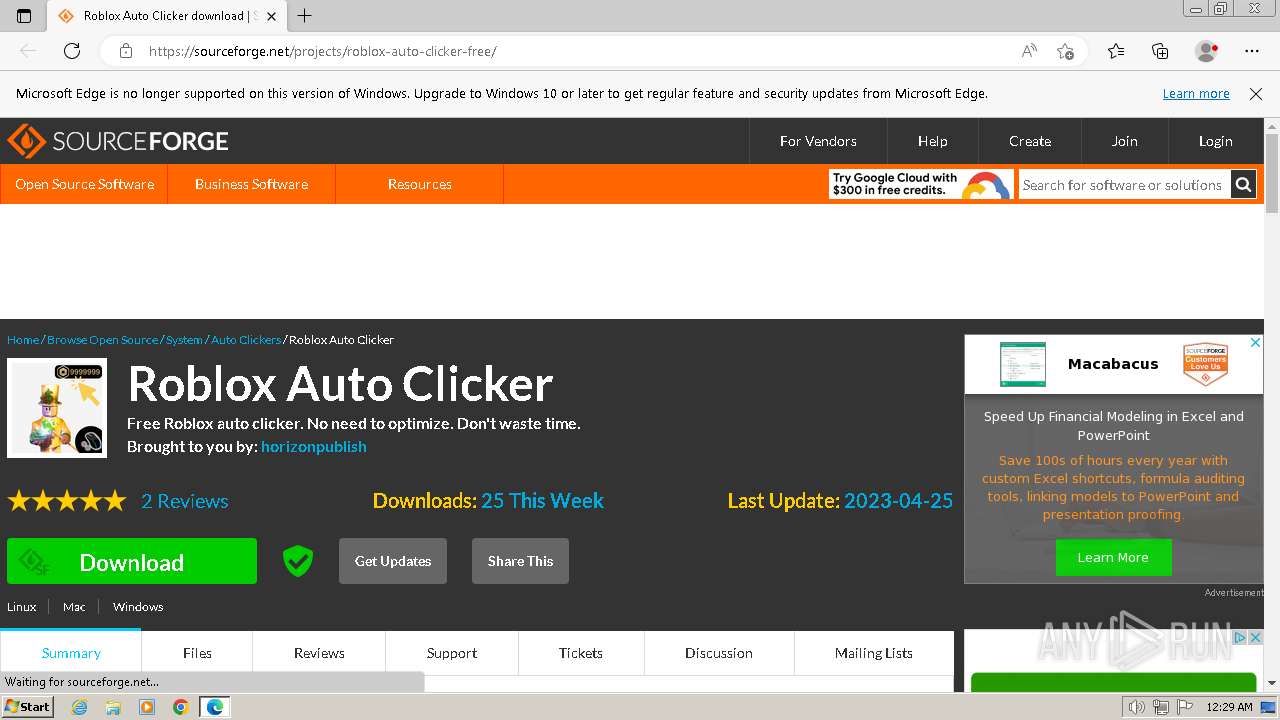The height and width of the screenshot is (720, 1280).
Task: Add this page to favorites star icon
Action: [1065, 51]
